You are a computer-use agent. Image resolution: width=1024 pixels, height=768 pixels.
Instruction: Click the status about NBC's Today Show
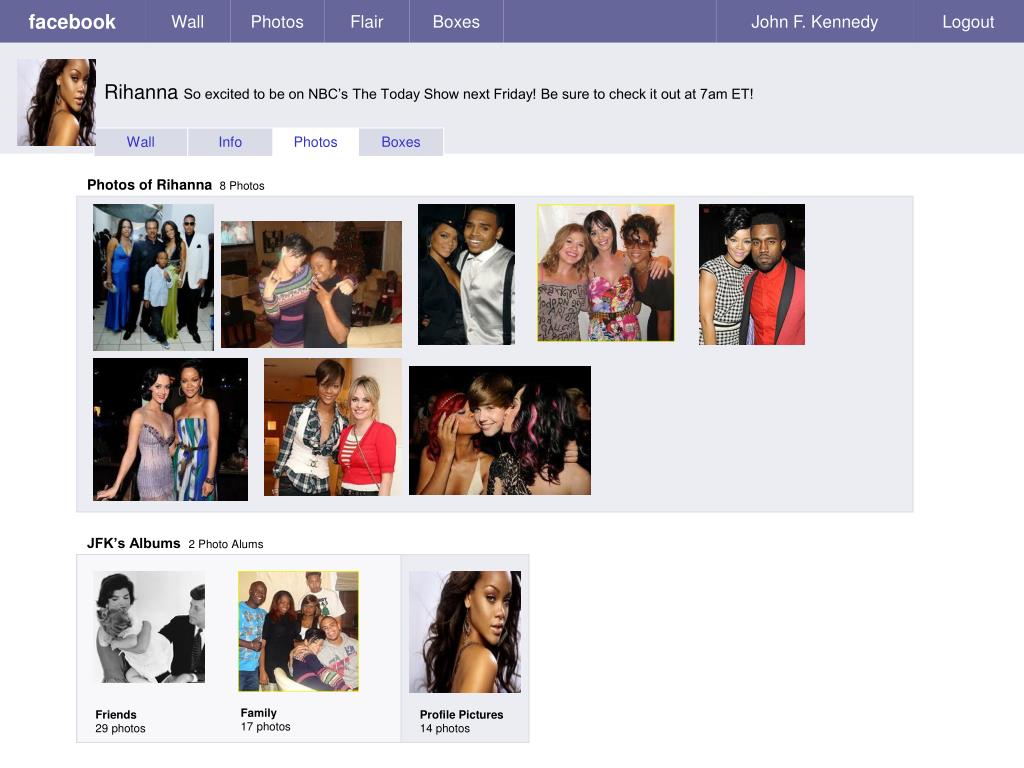click(468, 94)
